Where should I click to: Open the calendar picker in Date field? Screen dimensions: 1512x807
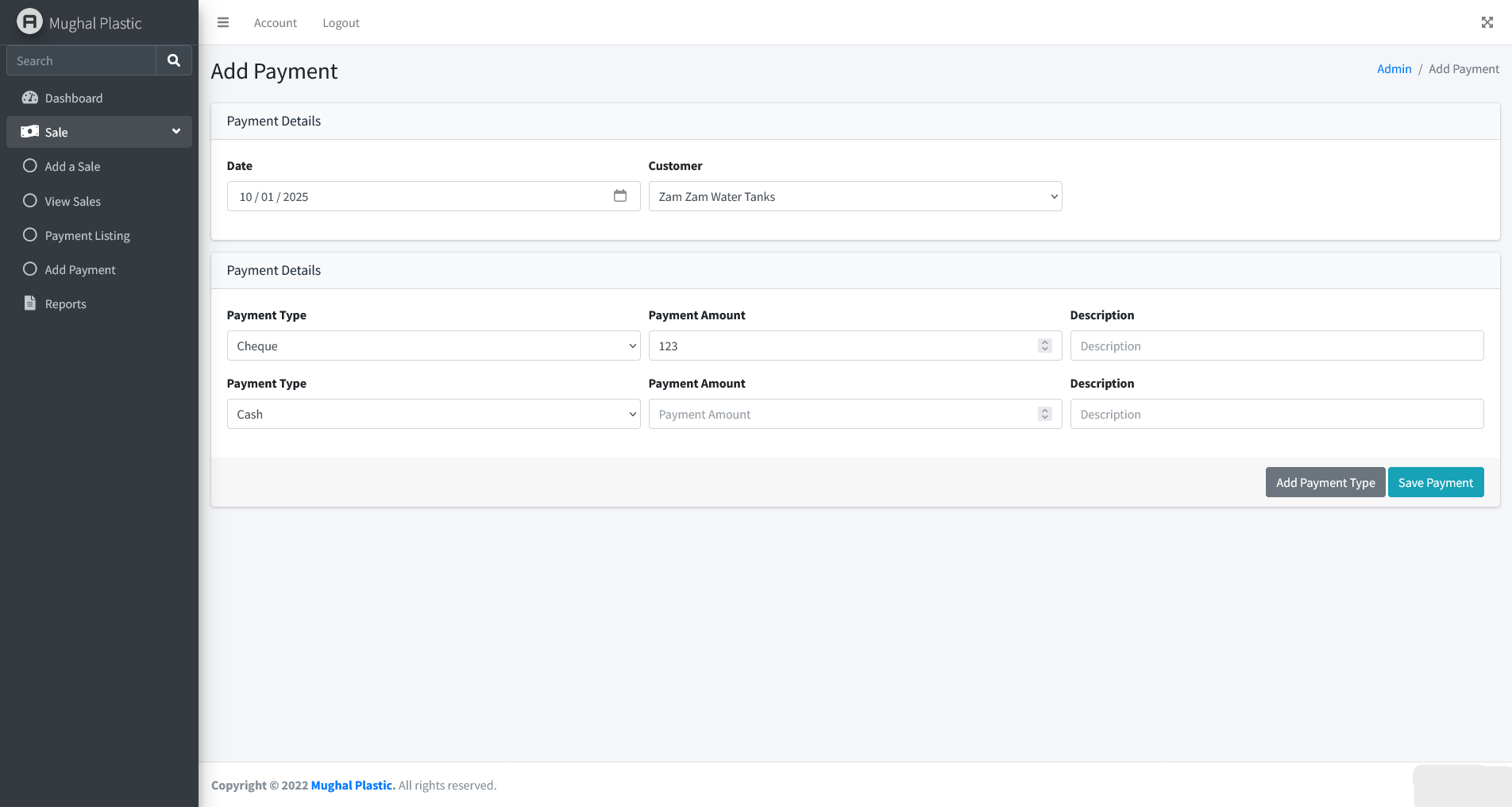click(x=620, y=196)
